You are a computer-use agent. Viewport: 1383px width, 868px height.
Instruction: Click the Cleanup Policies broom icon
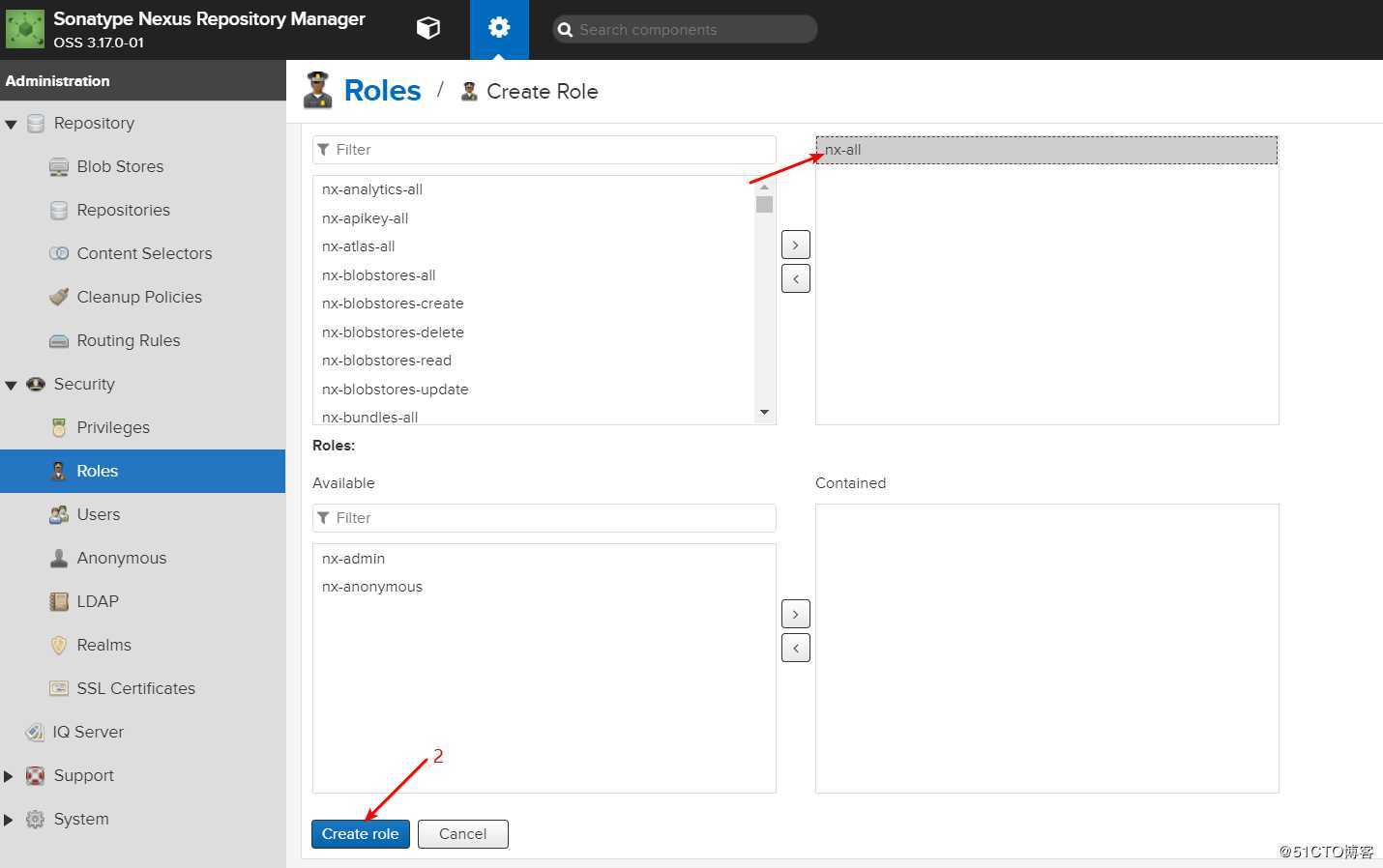point(59,297)
